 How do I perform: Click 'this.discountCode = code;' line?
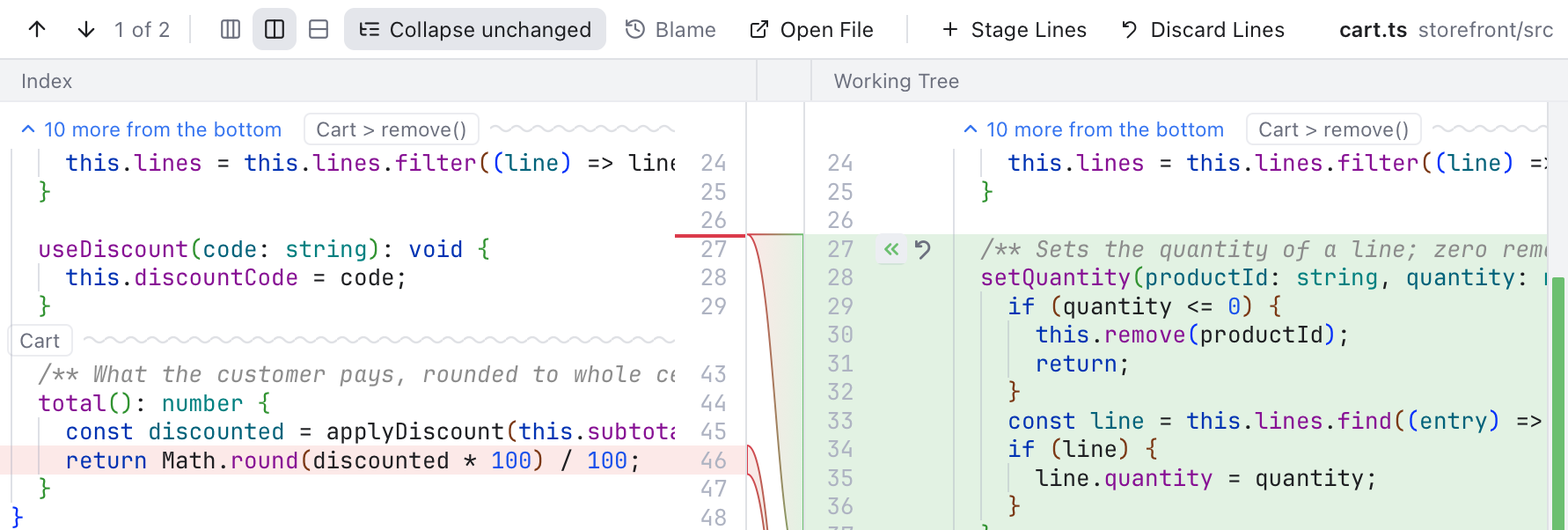point(236,277)
